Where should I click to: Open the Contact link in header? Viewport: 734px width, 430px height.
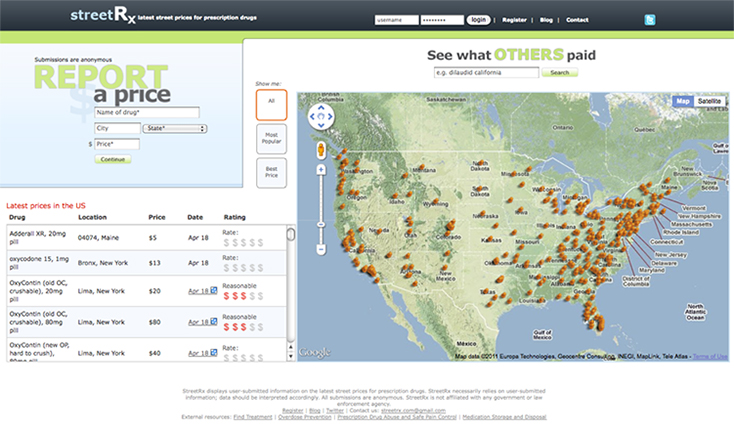click(x=577, y=20)
